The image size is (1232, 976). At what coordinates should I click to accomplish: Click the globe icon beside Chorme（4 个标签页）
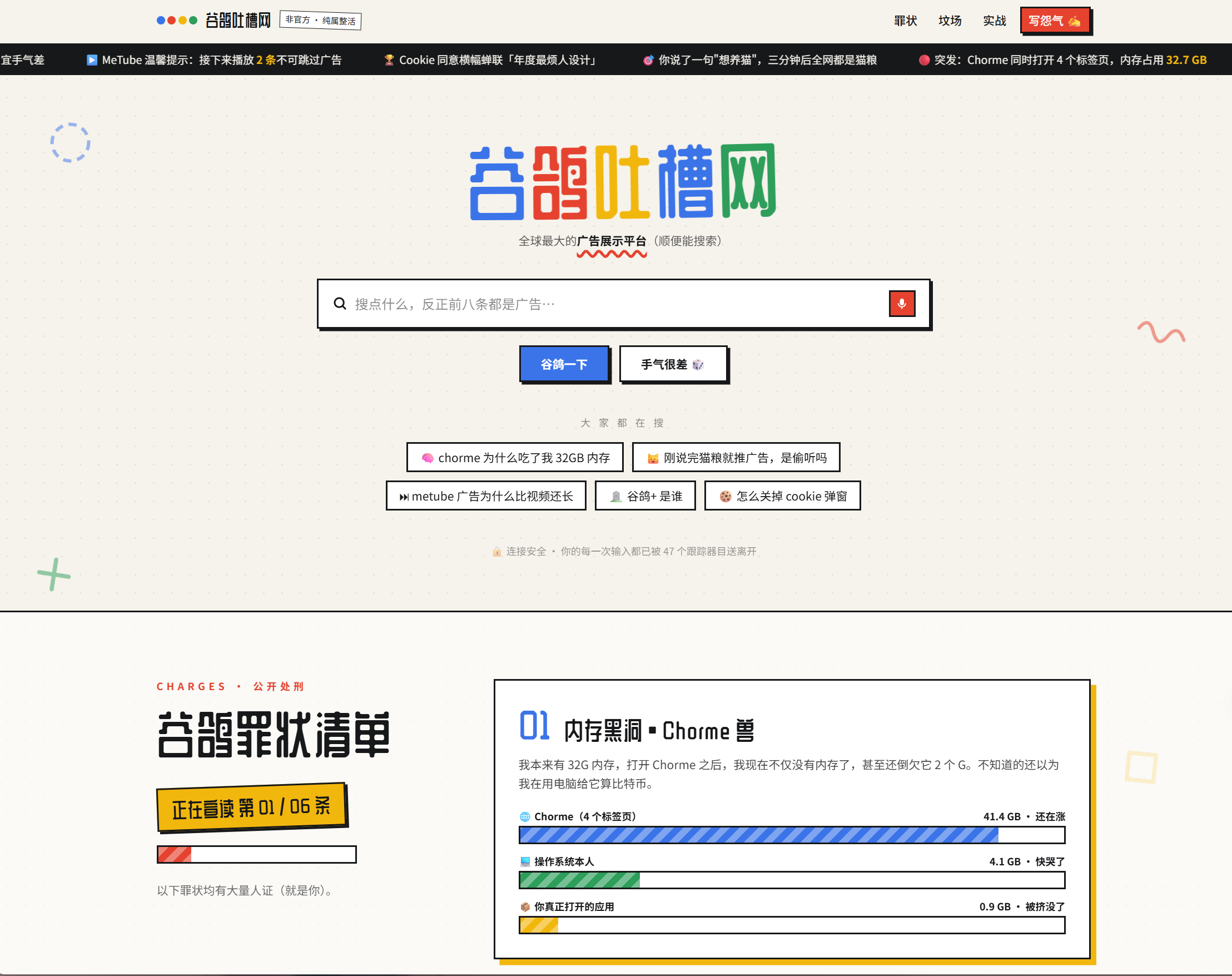tap(525, 817)
